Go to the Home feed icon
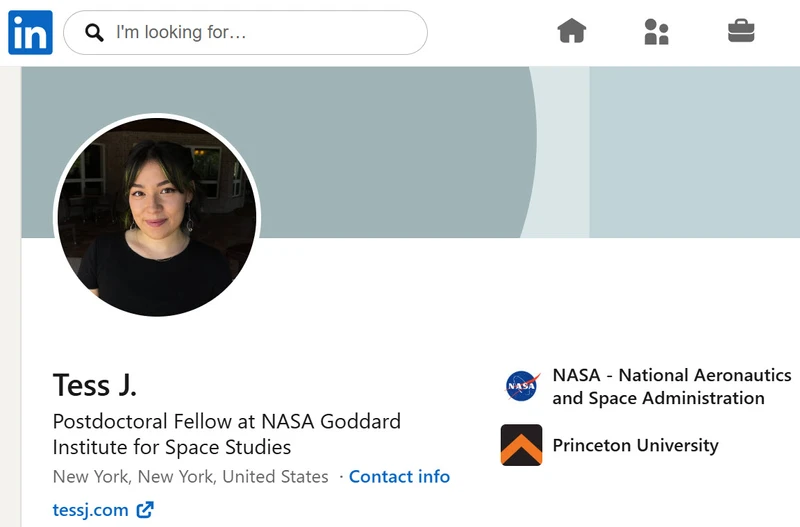The image size is (800, 527). pyautogui.click(x=571, y=31)
